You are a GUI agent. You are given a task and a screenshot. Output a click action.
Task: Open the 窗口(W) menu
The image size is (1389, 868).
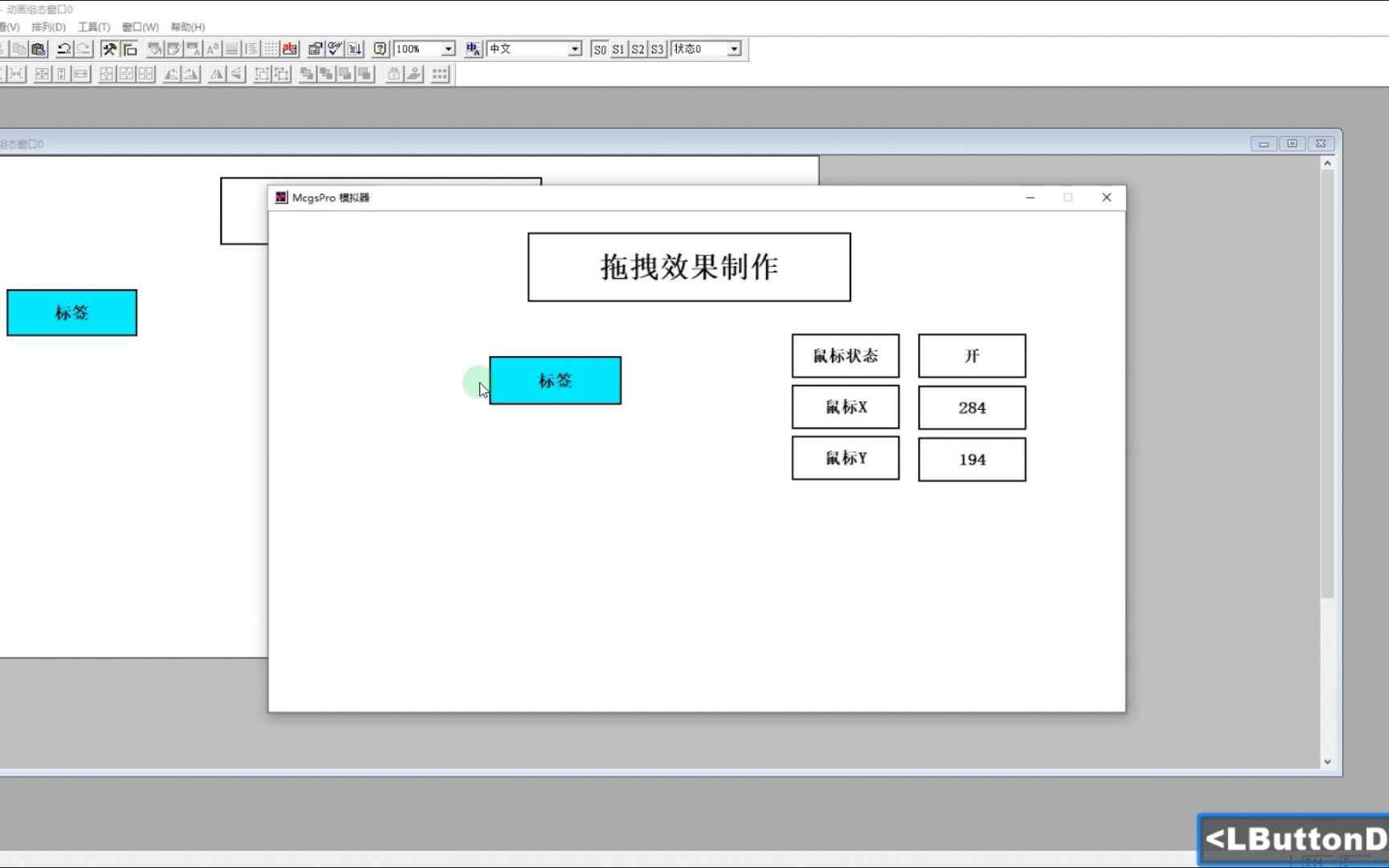pyautogui.click(x=141, y=27)
